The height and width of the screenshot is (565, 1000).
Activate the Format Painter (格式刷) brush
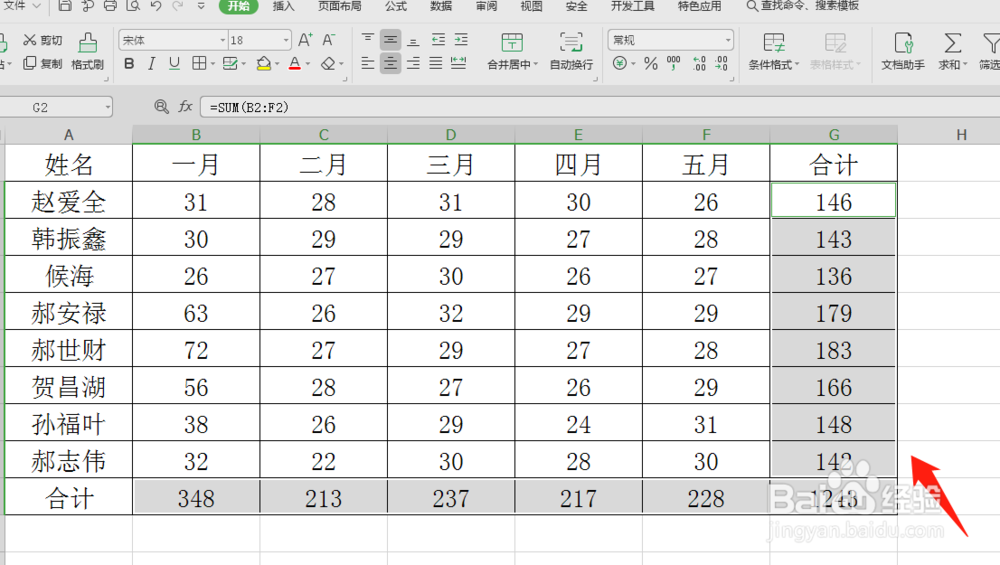tap(87, 52)
